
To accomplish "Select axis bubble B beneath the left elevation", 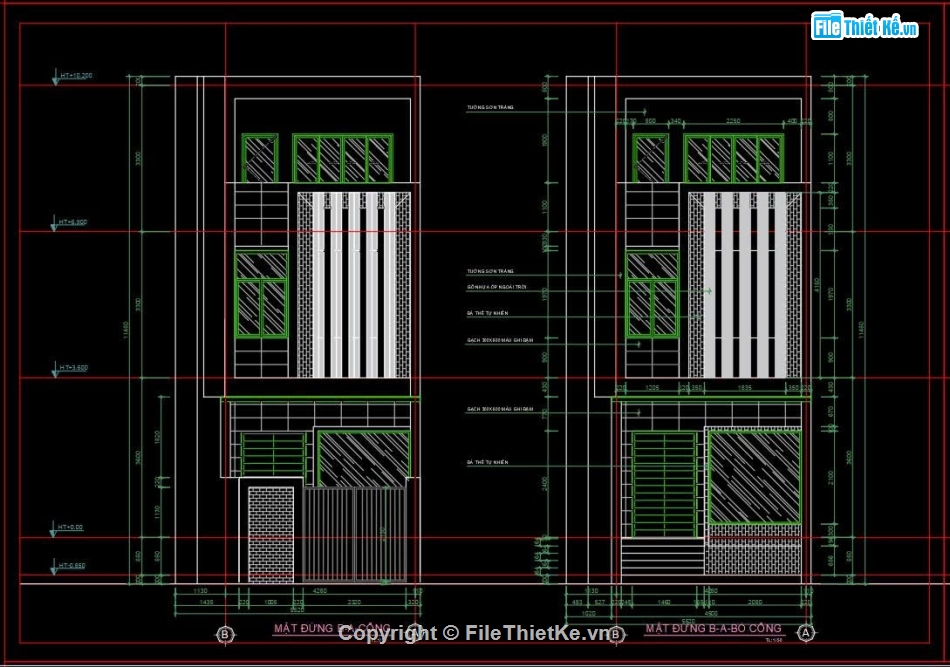I will [225, 634].
